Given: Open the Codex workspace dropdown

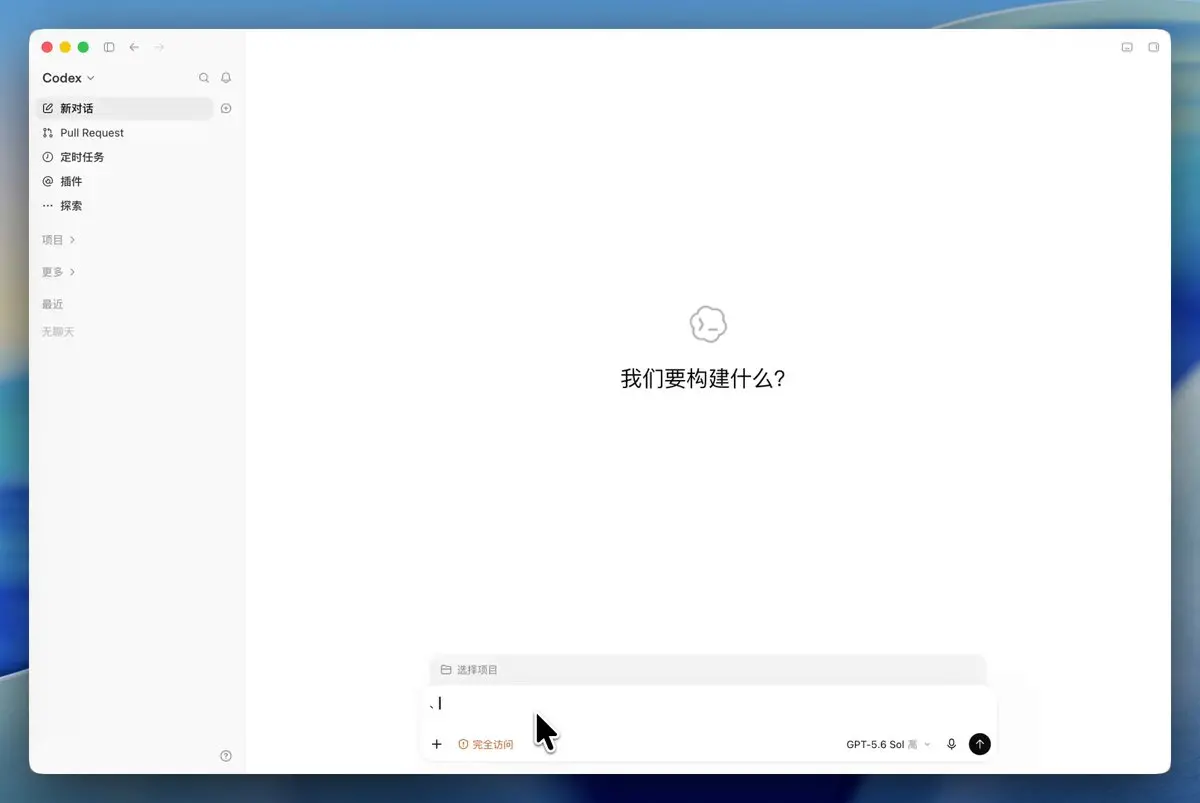Looking at the screenshot, I should click(68, 78).
